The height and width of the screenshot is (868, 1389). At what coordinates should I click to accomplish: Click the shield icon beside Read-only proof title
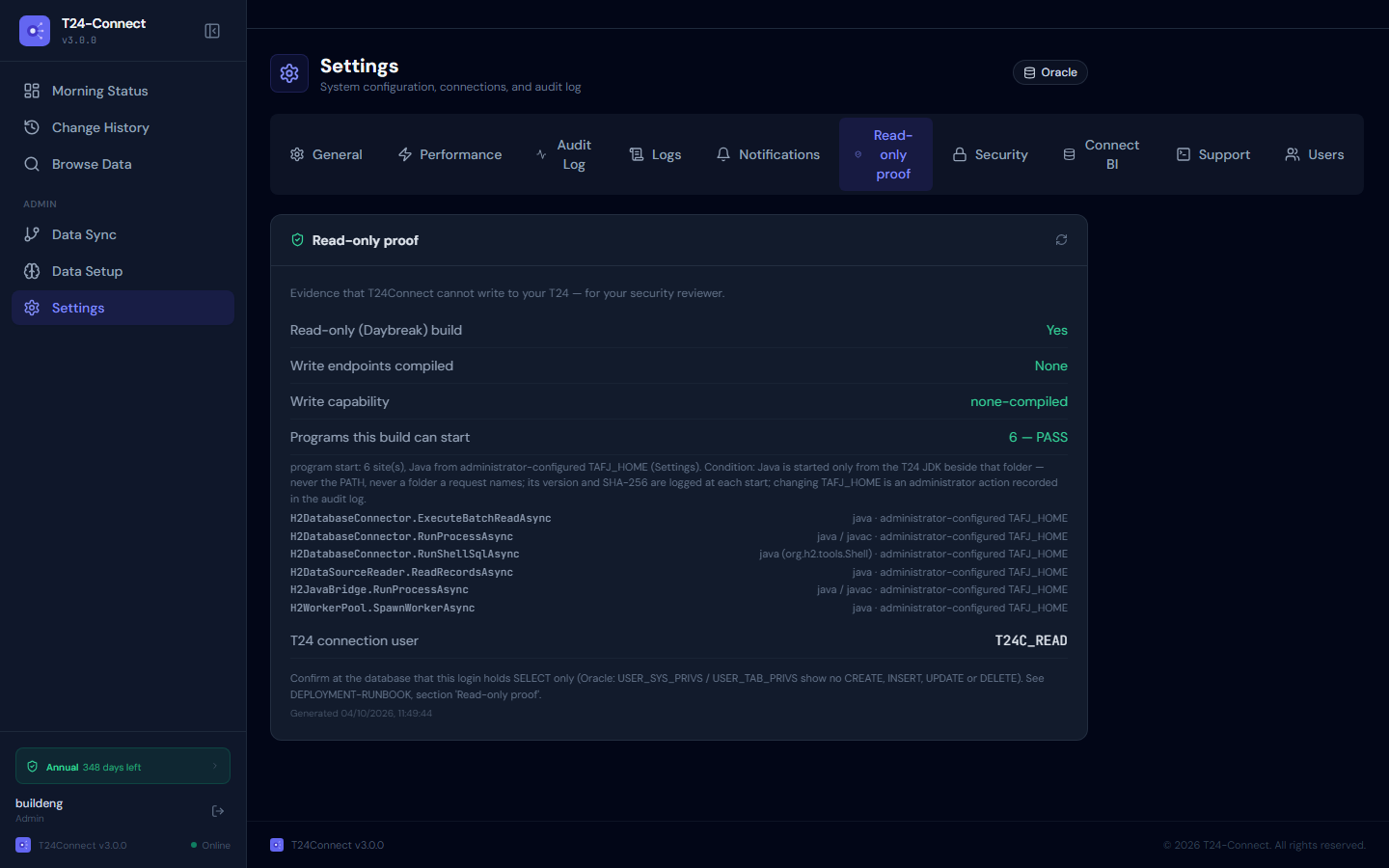tap(297, 240)
